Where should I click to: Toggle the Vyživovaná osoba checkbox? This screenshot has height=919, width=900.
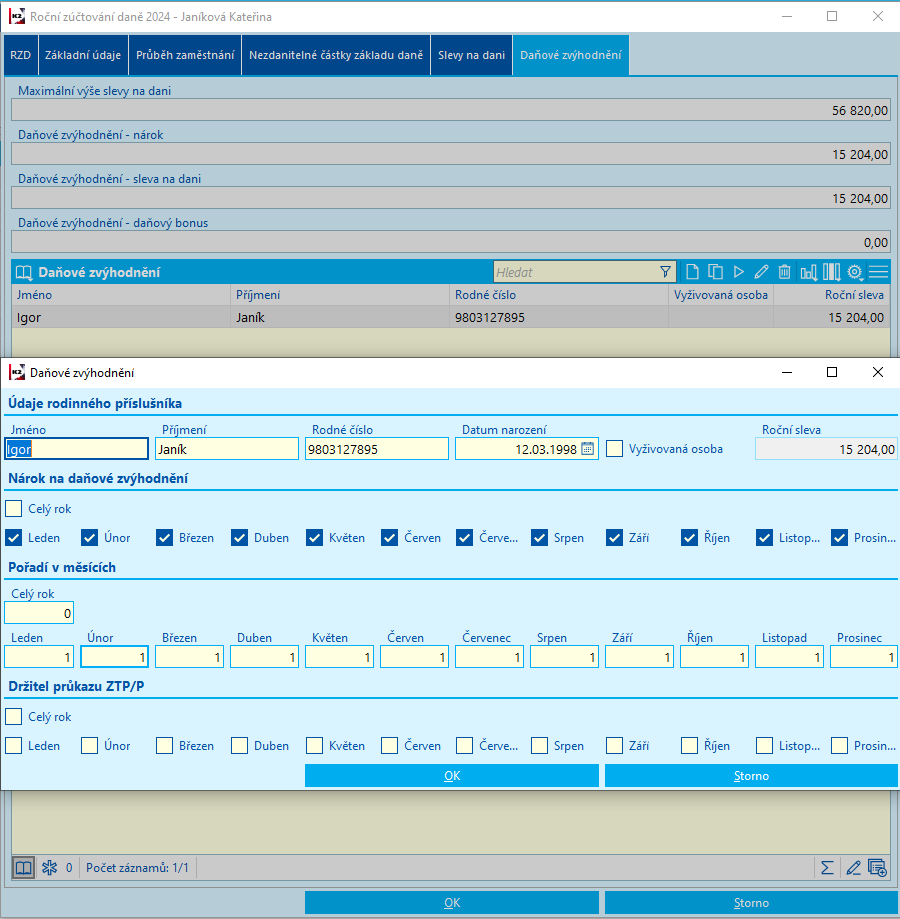tap(614, 449)
